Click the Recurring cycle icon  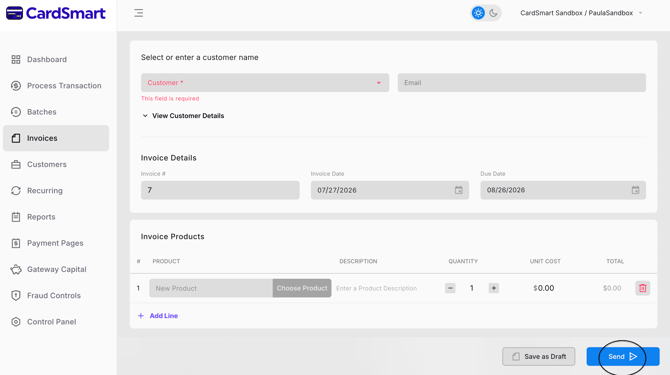click(x=16, y=190)
